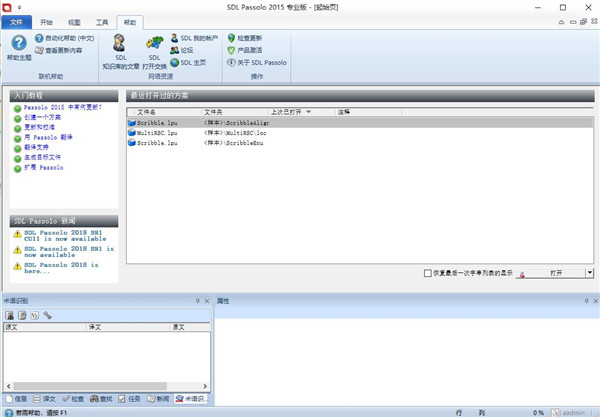Image resolution: width=600 pixels, height=417 pixels.
Task: Go to SDL 主页 homepage
Action: click(x=188, y=62)
